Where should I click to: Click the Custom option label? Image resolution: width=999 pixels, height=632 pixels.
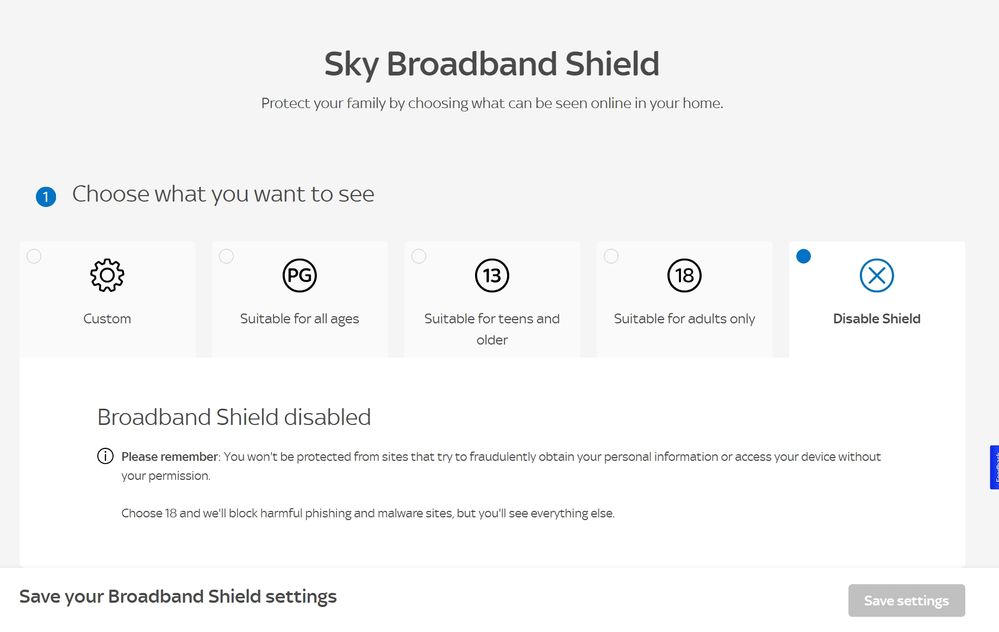[107, 318]
